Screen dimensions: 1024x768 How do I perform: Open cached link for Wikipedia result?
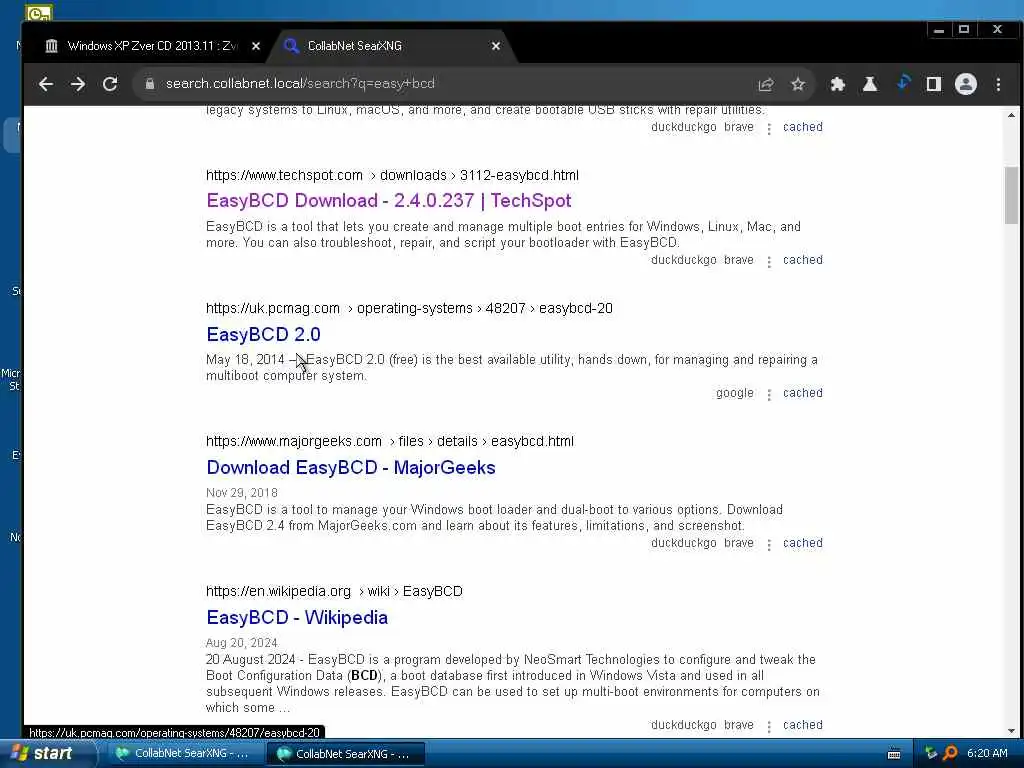[803, 725]
